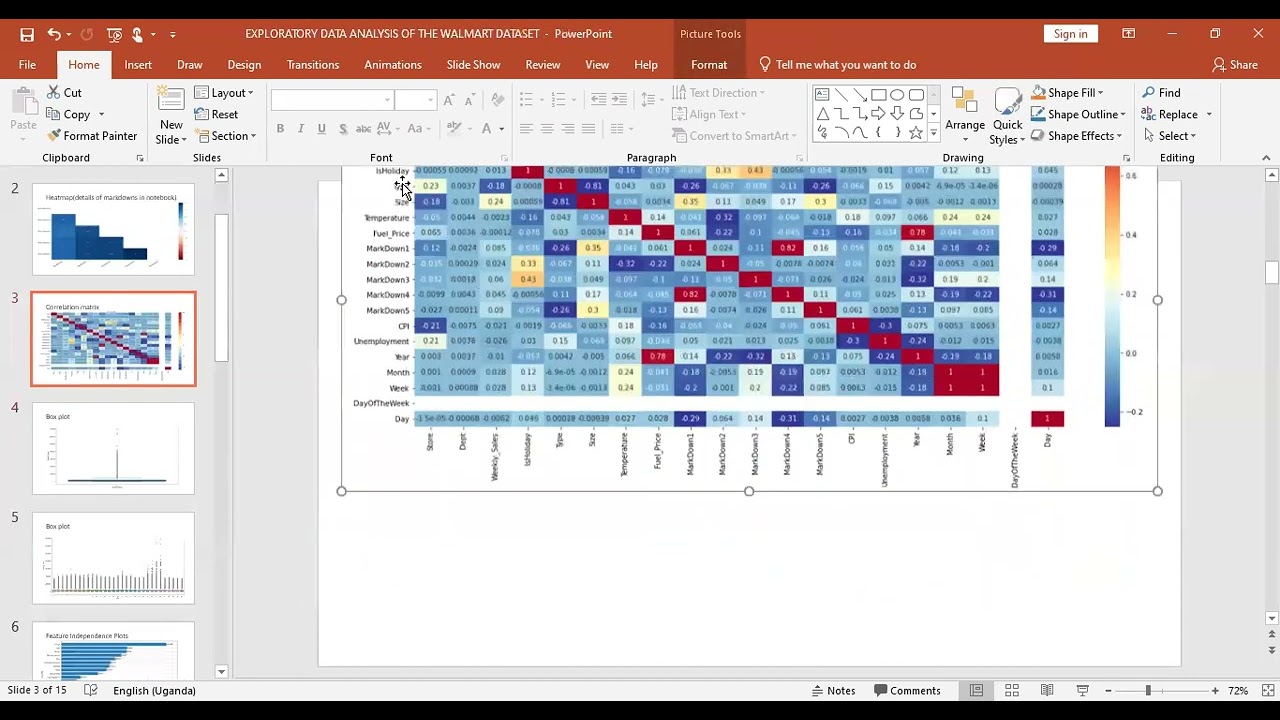Toggle Bold formatting
The height and width of the screenshot is (720, 1280).
[280, 129]
